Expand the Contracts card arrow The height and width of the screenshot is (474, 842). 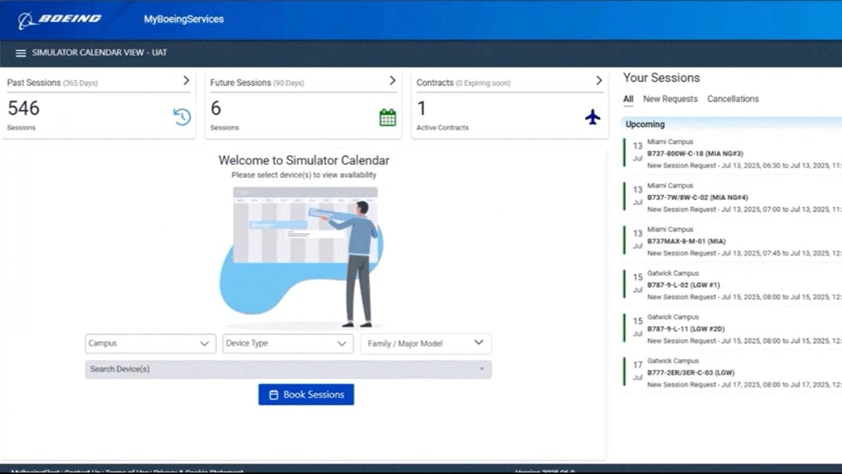pyautogui.click(x=599, y=81)
